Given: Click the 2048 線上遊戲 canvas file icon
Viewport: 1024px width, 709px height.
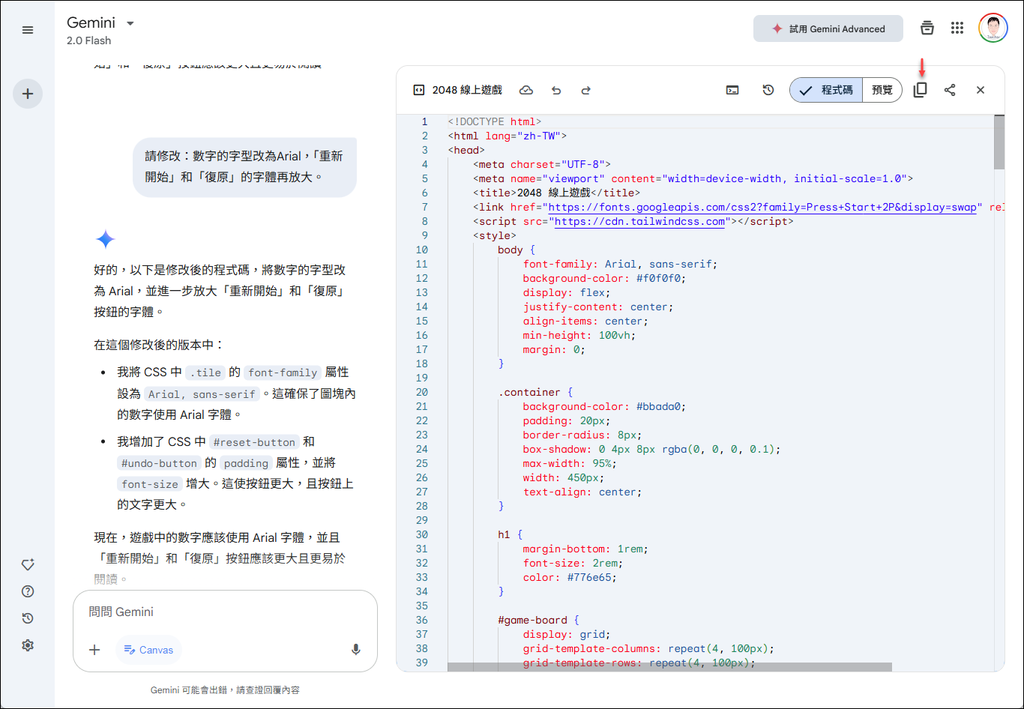Looking at the screenshot, I should (419, 90).
